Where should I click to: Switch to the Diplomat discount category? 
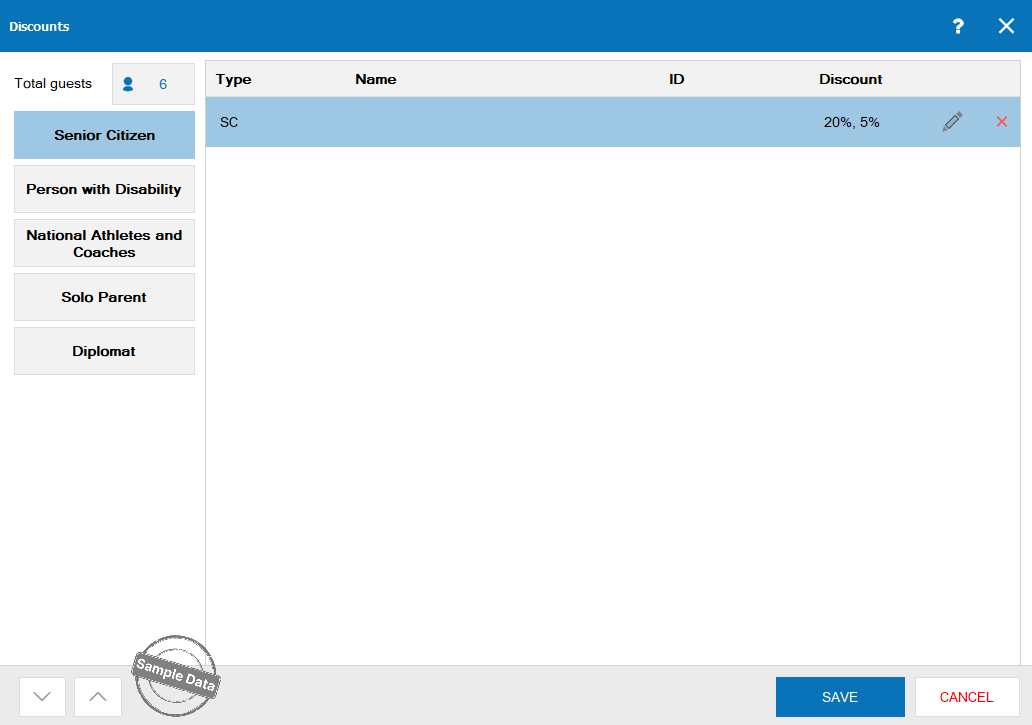(104, 351)
